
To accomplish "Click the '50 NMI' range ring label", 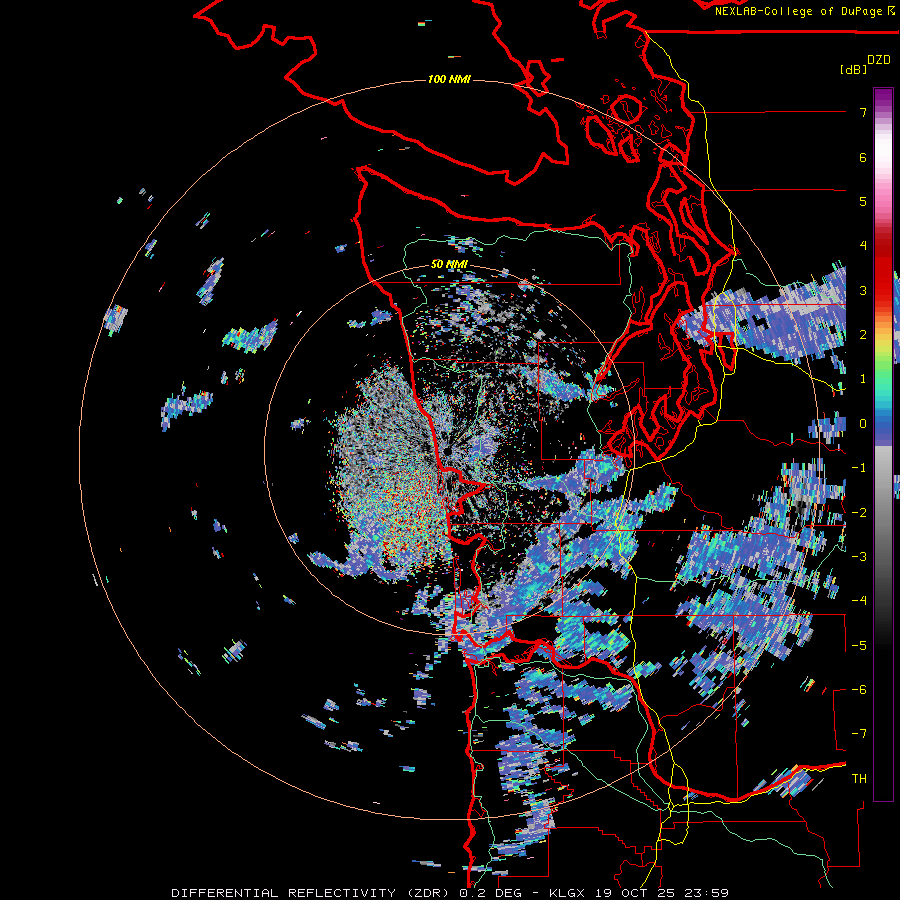I will 449,265.
